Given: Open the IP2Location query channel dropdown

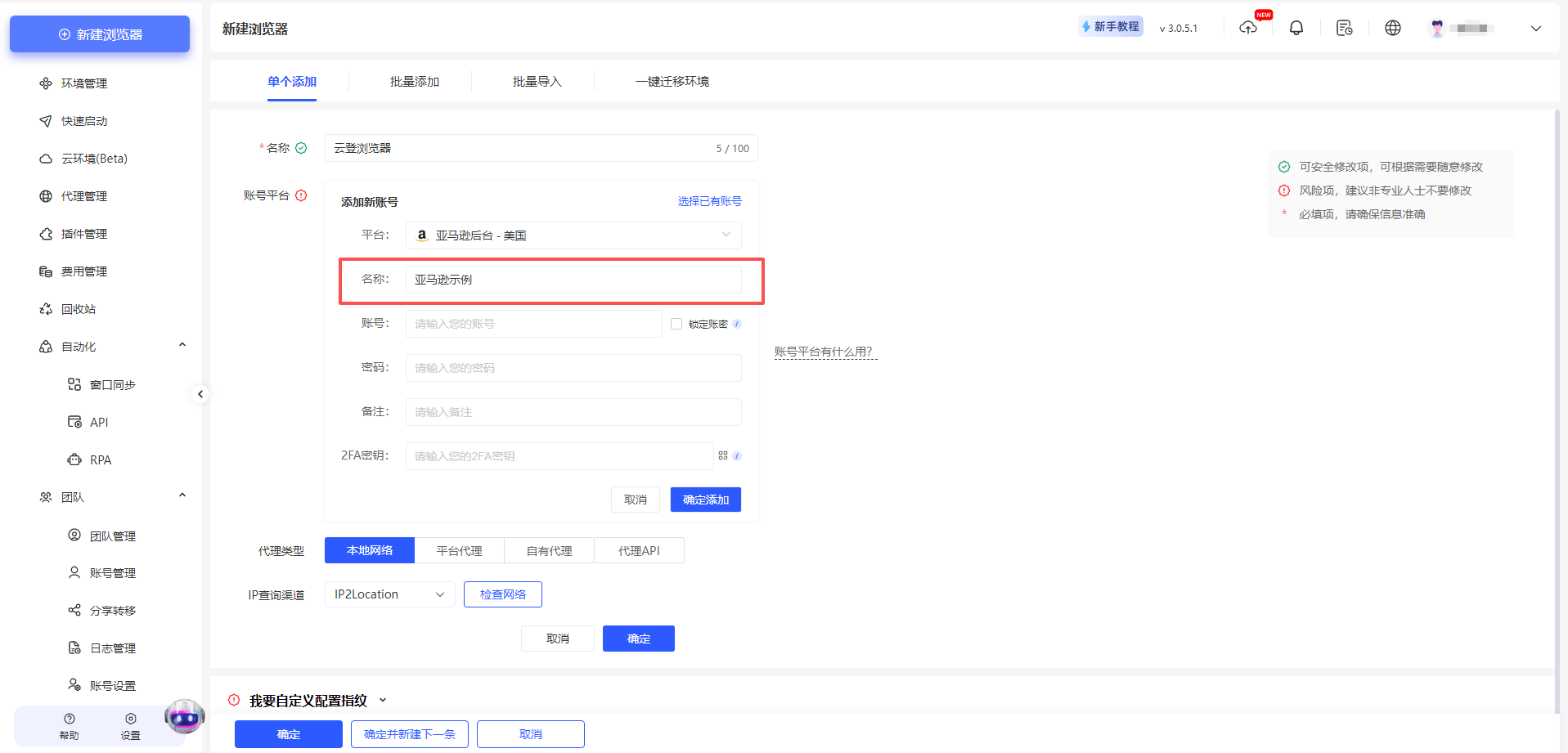Looking at the screenshot, I should 389,594.
